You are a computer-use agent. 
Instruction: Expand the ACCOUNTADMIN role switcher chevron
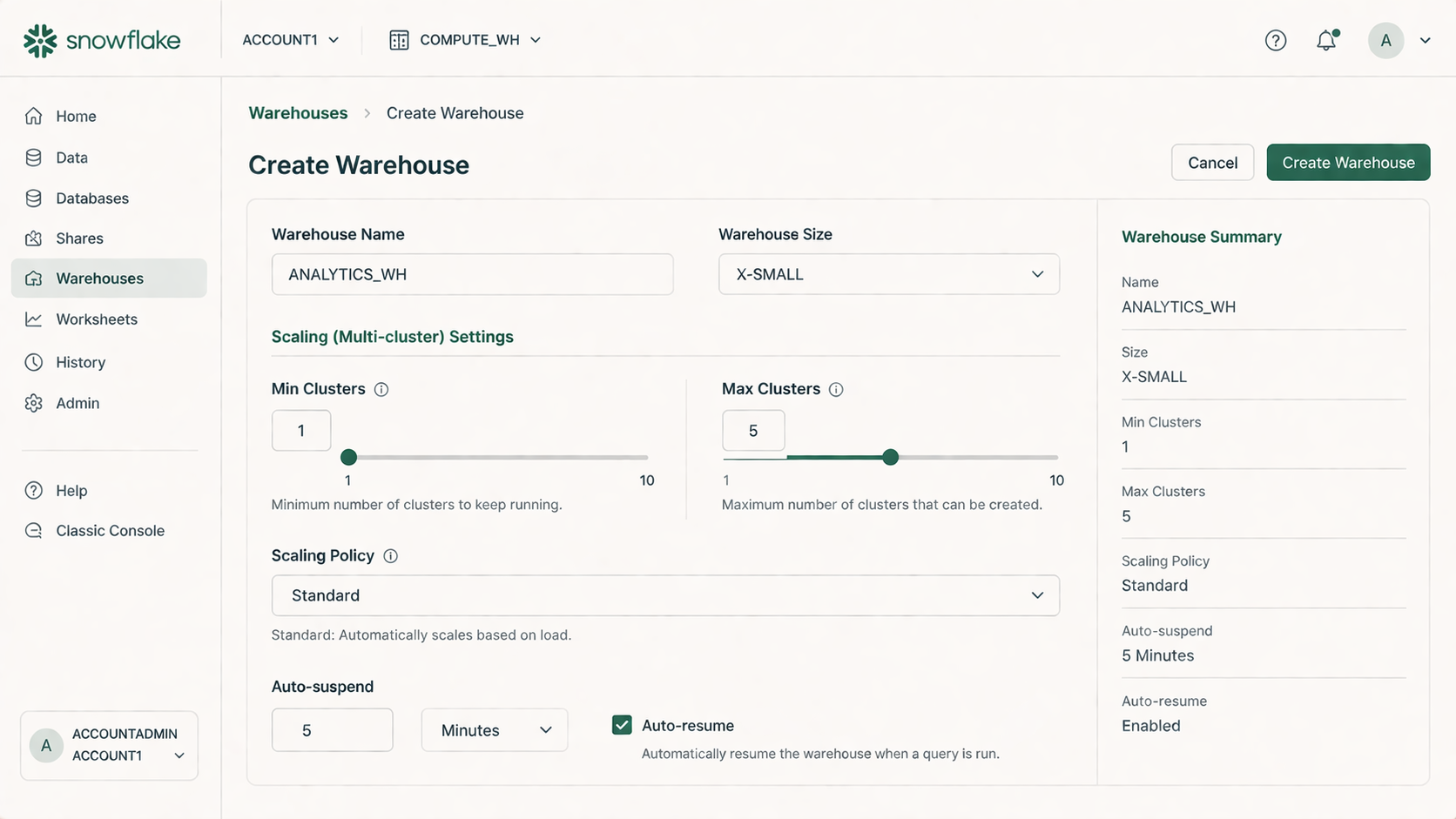tap(179, 755)
